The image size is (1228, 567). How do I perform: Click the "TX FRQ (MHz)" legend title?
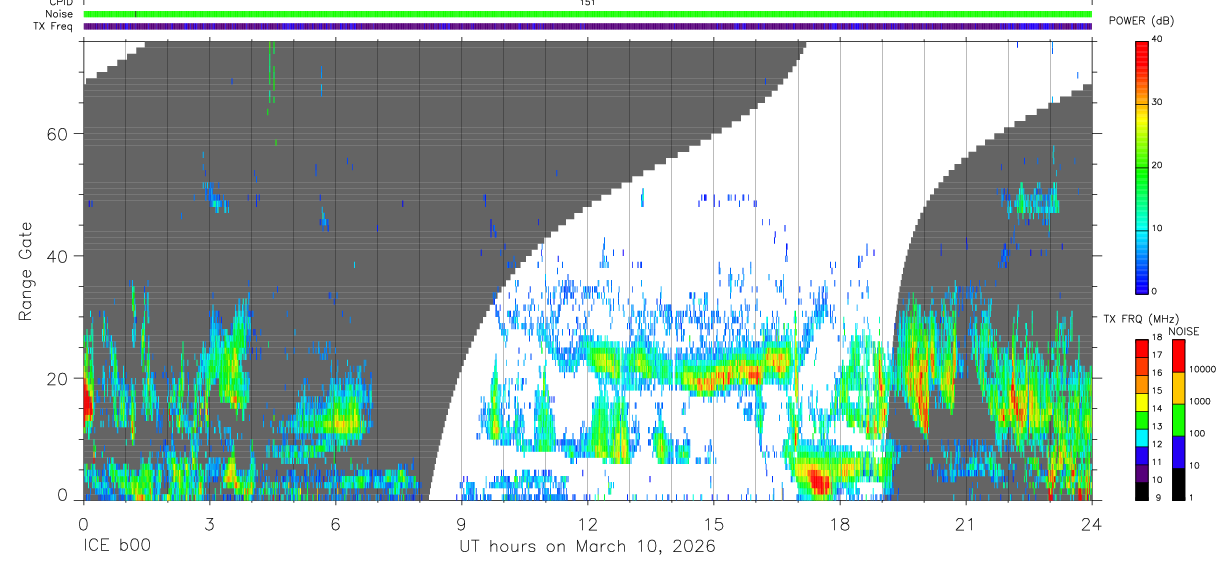(1140, 319)
